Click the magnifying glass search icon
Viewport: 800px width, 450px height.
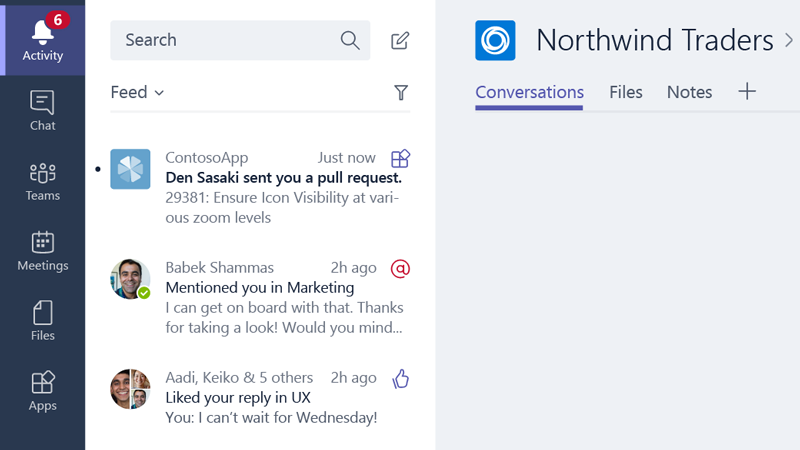pyautogui.click(x=350, y=40)
